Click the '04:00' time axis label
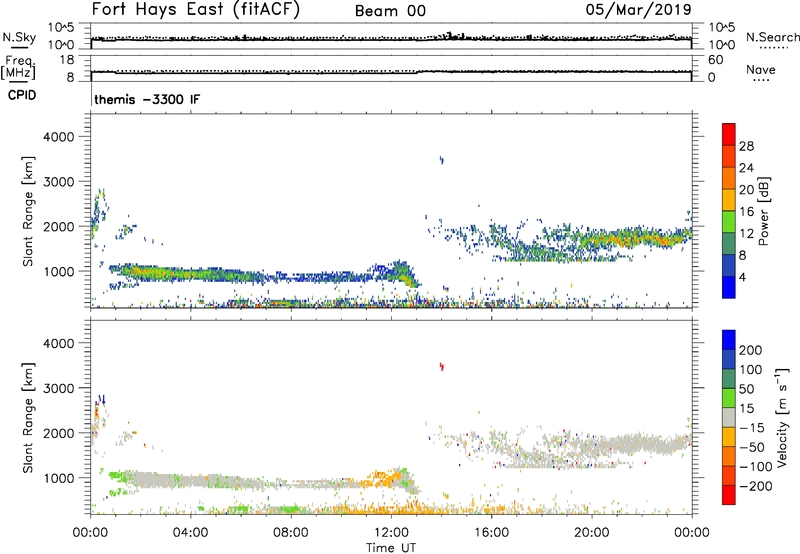Screen dimensions: 800x554 point(190,533)
